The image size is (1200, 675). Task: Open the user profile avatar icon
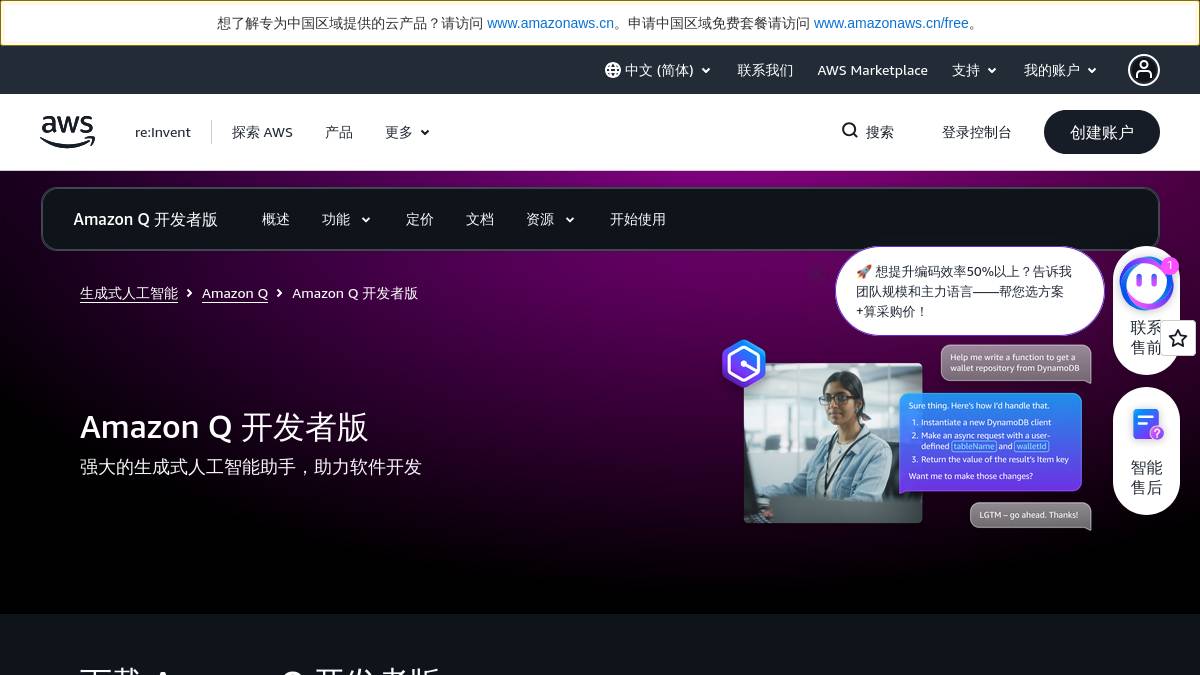click(1144, 70)
